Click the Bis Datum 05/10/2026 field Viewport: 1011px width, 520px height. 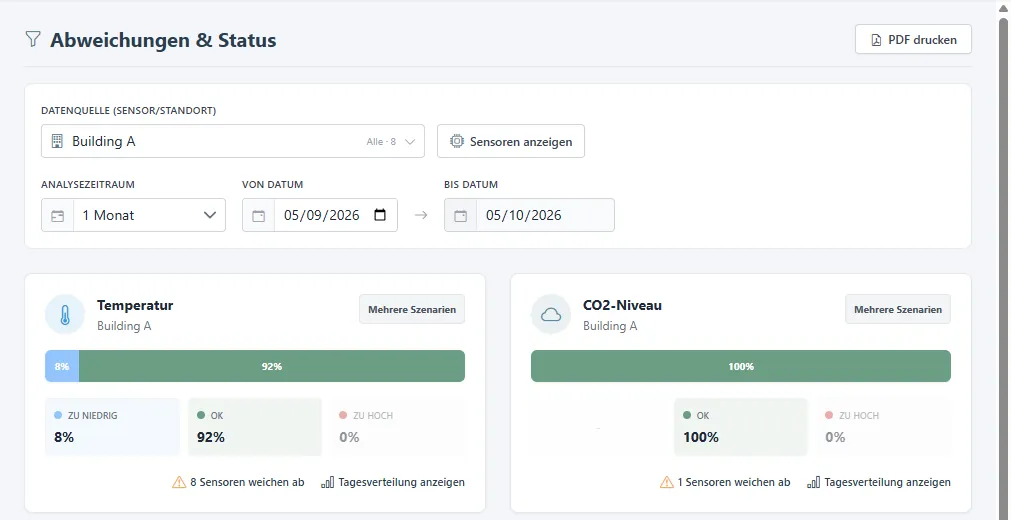pyautogui.click(x=529, y=215)
